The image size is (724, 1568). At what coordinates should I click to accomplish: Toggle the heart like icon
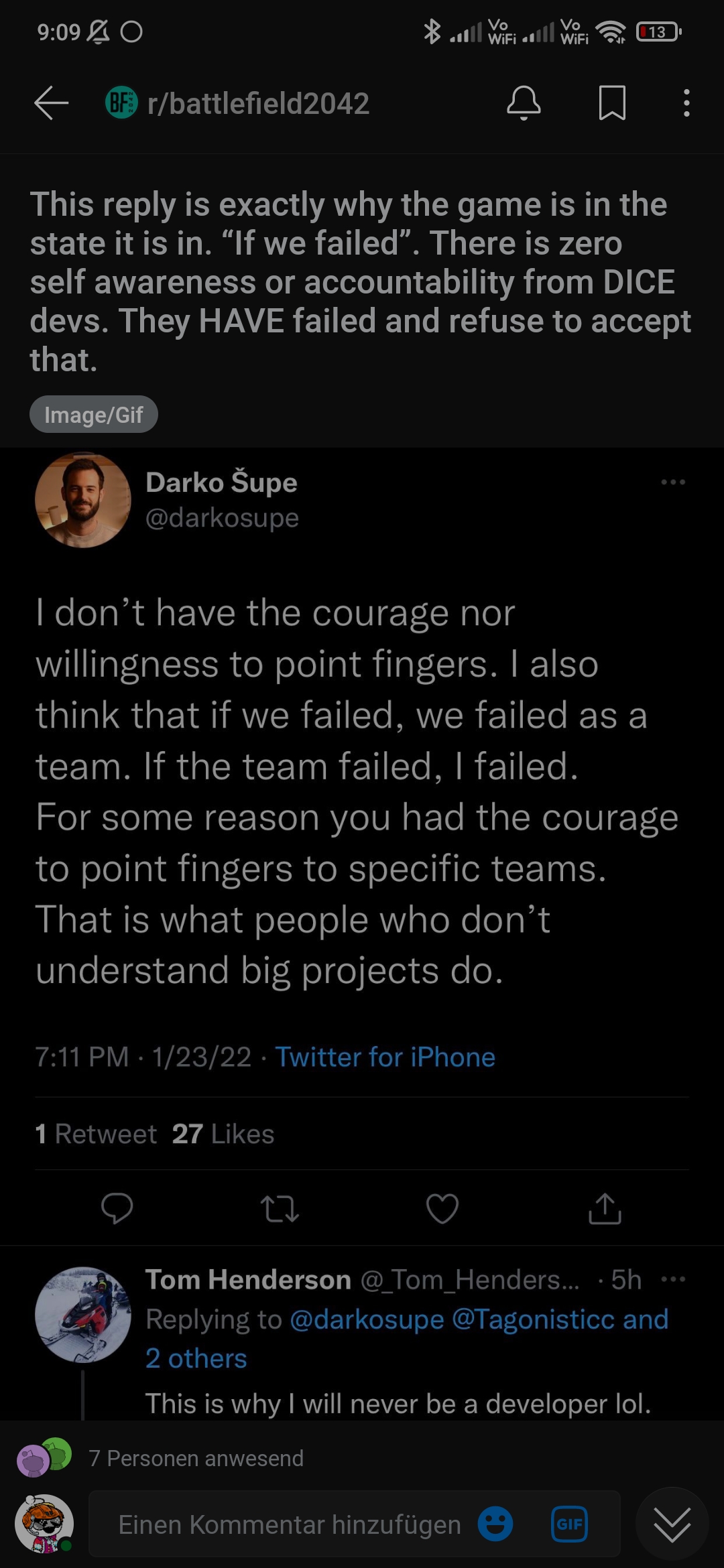(442, 1208)
